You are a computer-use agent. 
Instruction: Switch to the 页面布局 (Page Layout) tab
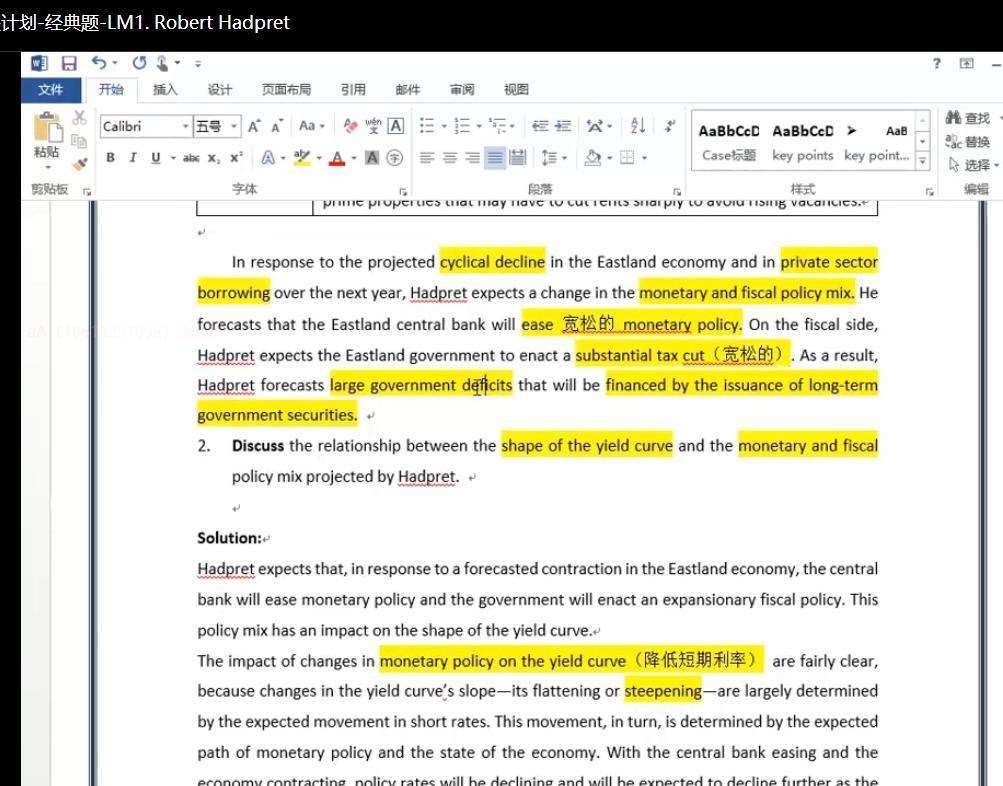click(x=287, y=90)
